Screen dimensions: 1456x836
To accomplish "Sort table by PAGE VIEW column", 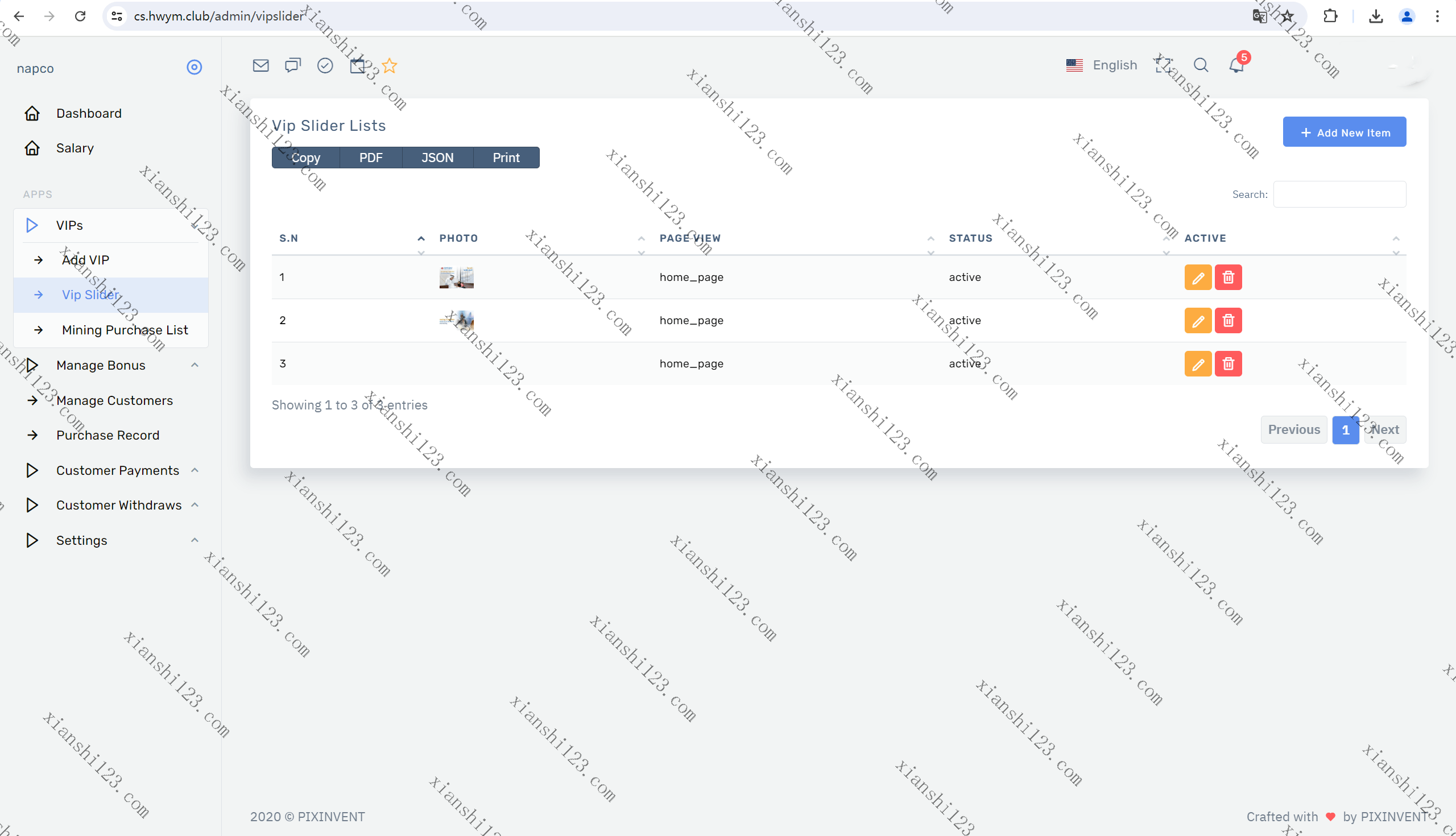I will click(796, 238).
